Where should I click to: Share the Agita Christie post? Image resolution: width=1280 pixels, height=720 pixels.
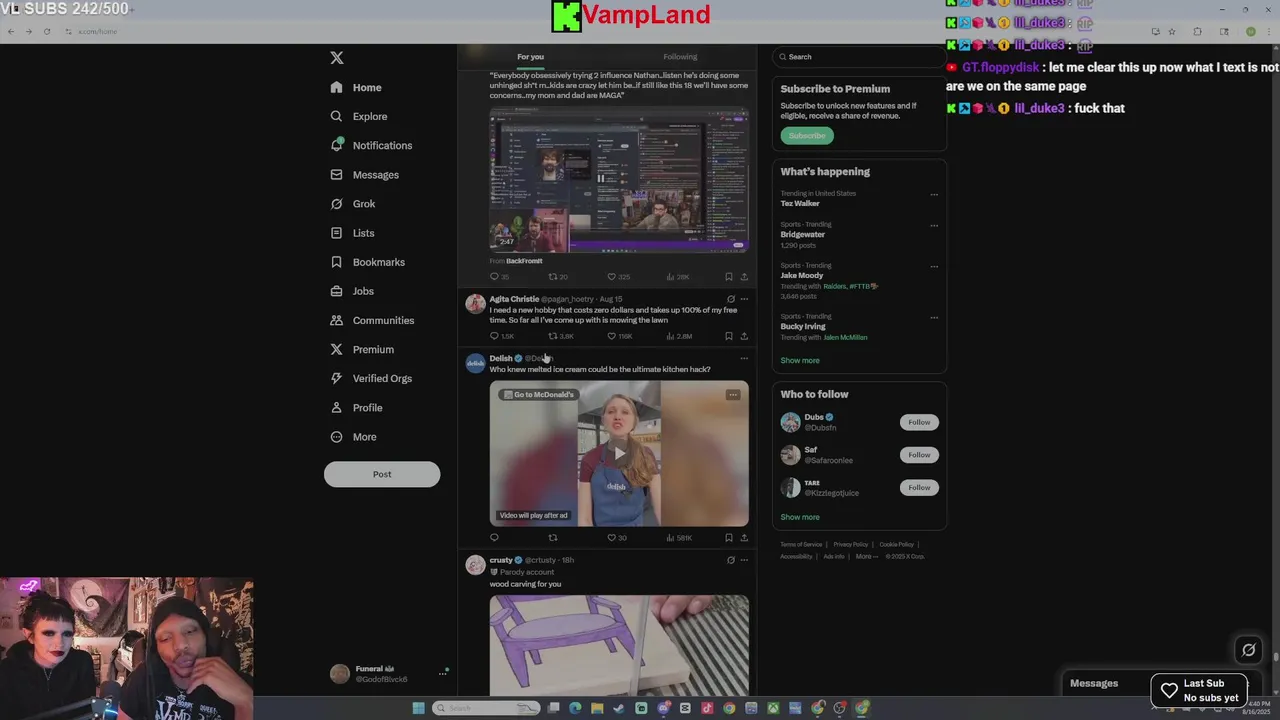pos(744,336)
